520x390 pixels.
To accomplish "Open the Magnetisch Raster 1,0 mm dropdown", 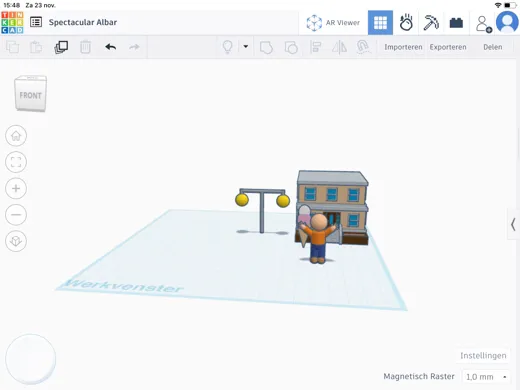I will click(486, 377).
